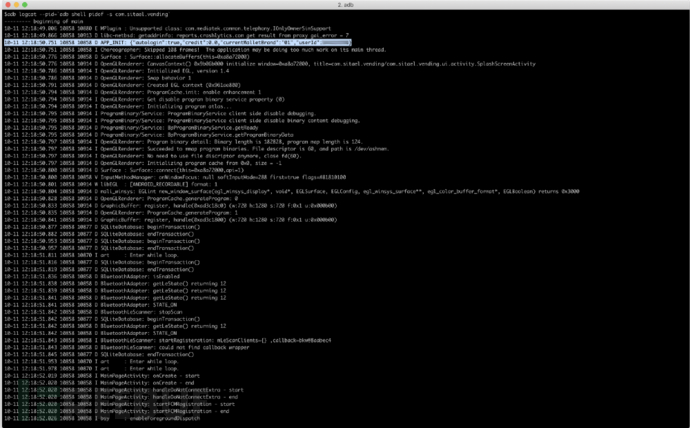The height and width of the screenshot is (428, 690).
Task: Minimize the adb terminal window
Action: point(16,4)
